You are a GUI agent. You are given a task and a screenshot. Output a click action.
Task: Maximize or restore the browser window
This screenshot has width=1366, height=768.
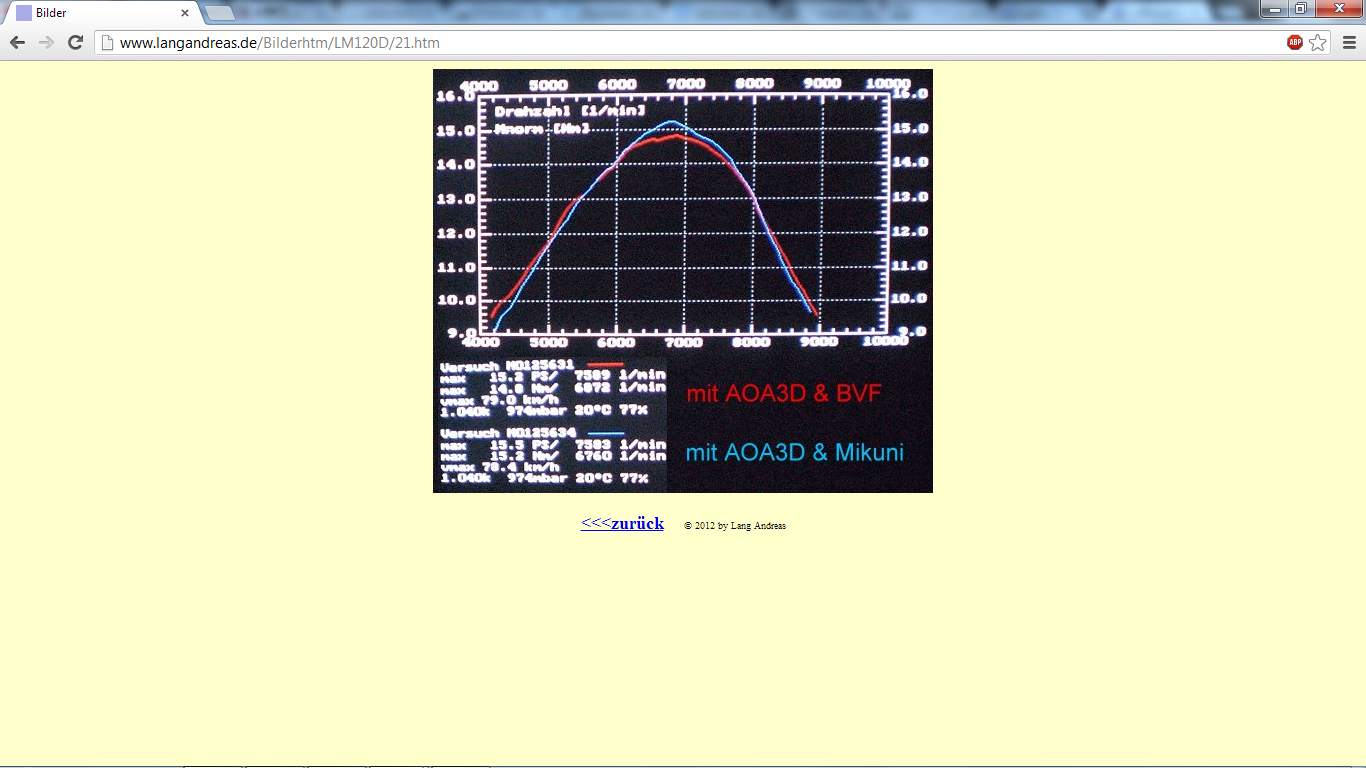(x=1301, y=9)
